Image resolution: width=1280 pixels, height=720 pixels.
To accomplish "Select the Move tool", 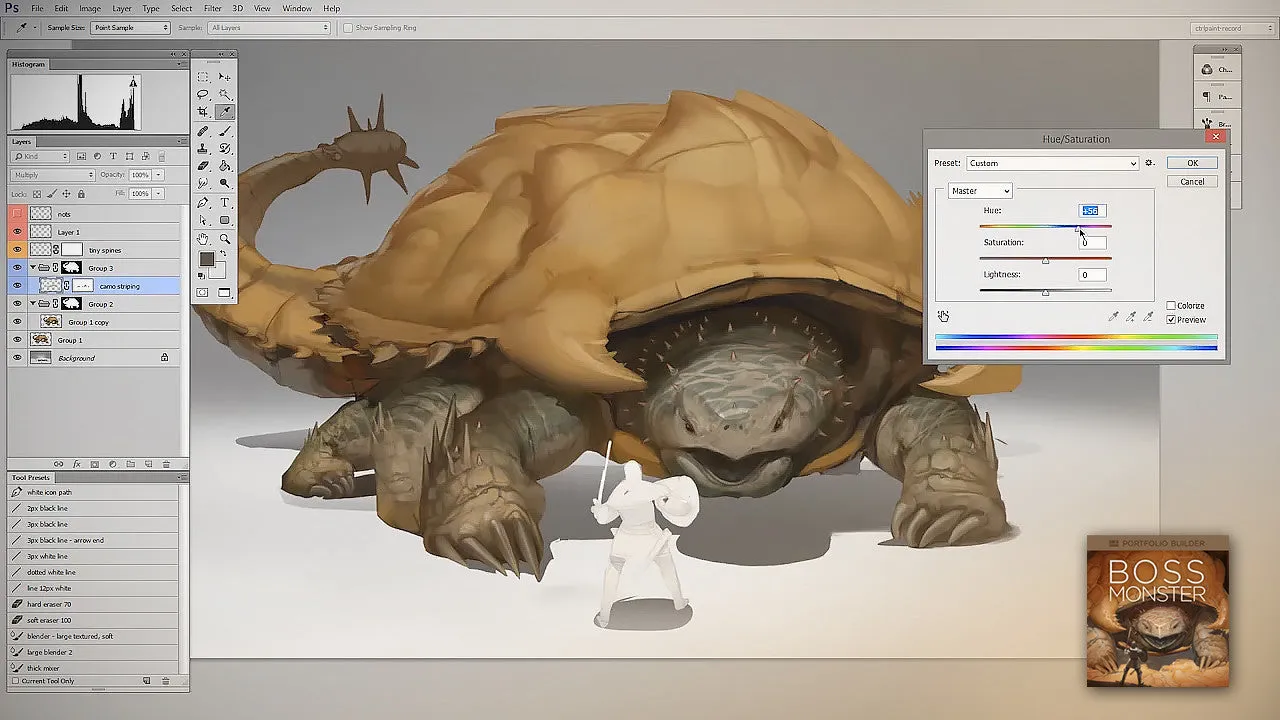I will click(x=225, y=77).
